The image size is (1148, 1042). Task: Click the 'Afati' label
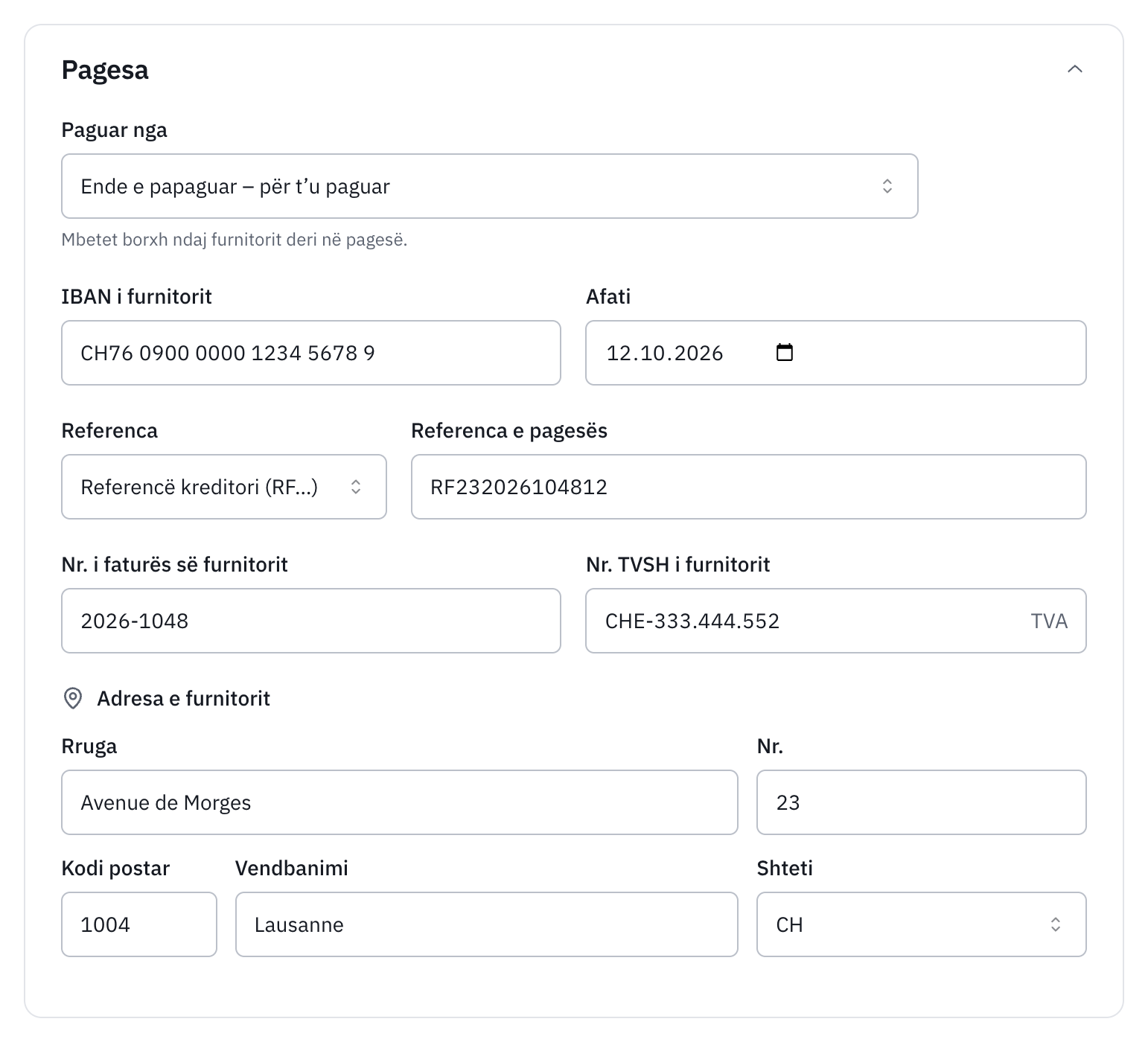[608, 296]
